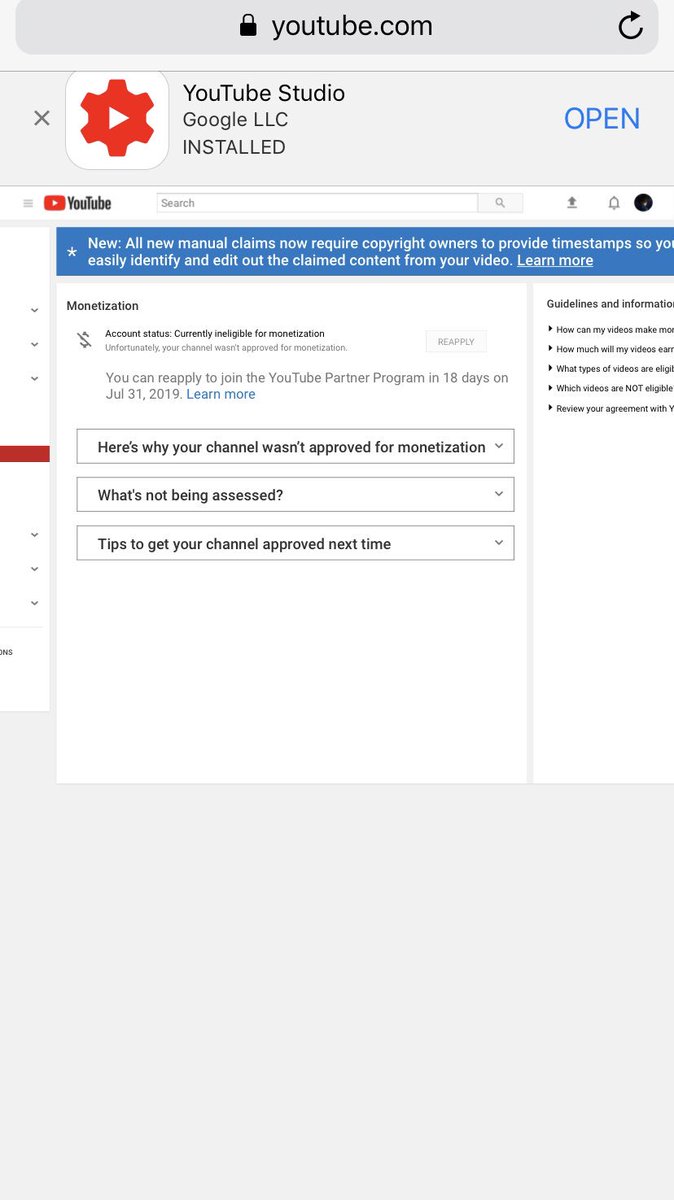Open Which videos are NOT eligible
The height and width of the screenshot is (1200, 674).
pyautogui.click(x=614, y=388)
